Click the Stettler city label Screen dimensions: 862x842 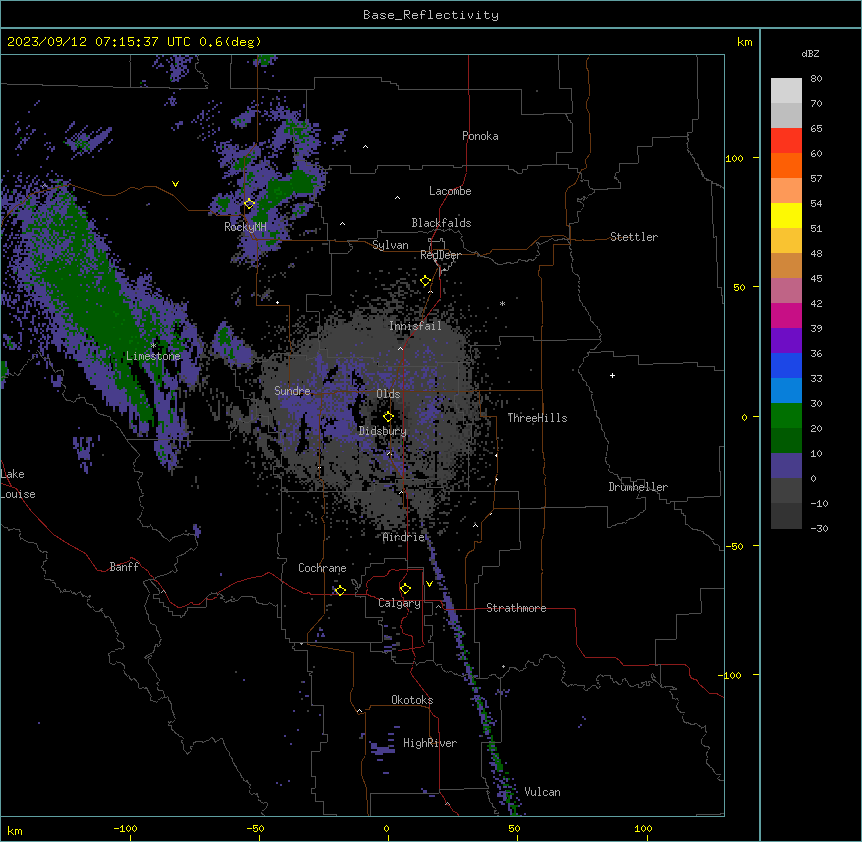click(634, 237)
